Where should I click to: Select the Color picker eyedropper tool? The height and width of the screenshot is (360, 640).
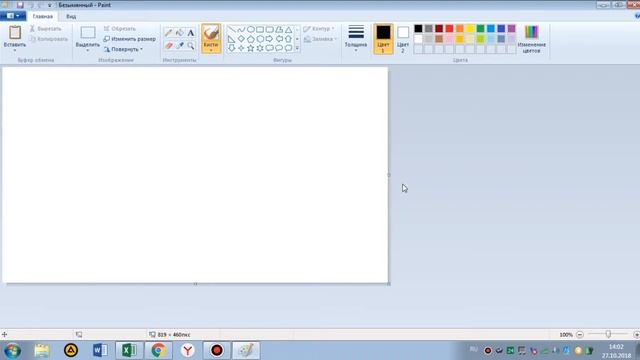(x=180, y=45)
